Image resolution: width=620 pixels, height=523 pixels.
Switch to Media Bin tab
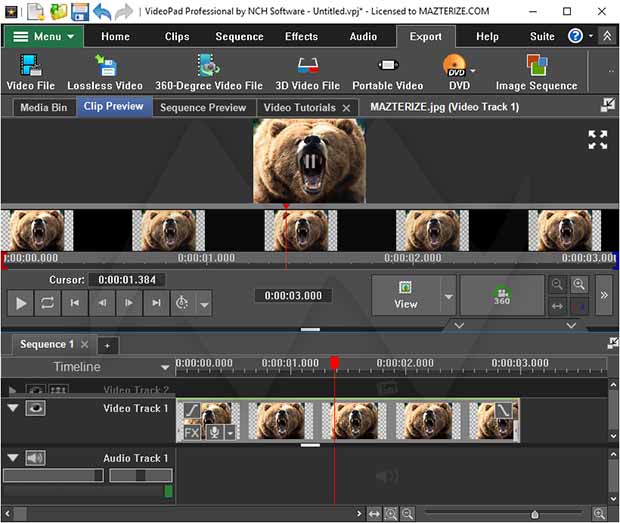(43, 108)
